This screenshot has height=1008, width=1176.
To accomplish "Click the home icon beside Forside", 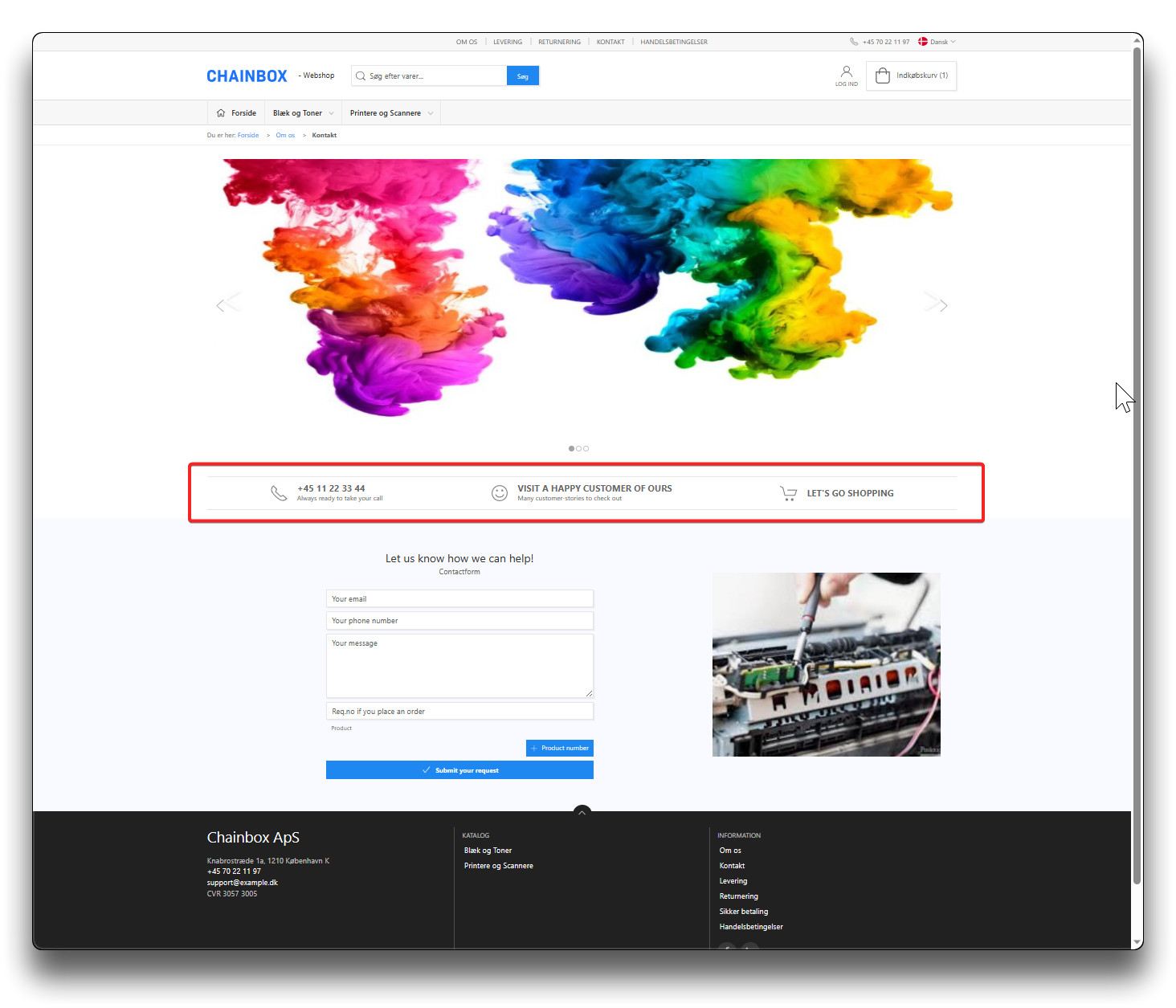I will [x=221, y=113].
